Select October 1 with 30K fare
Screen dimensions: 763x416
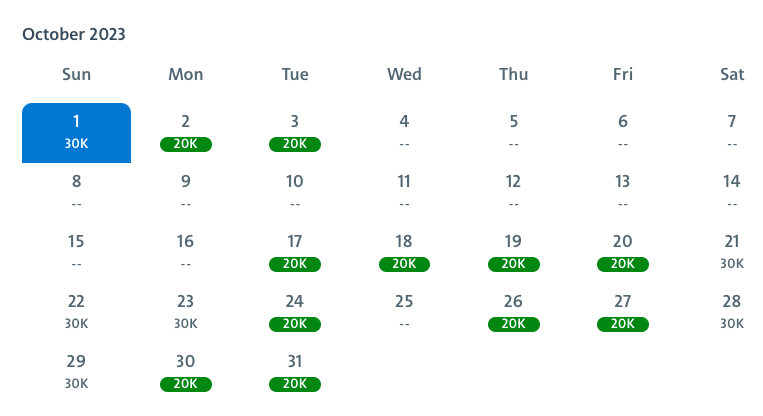(76, 132)
